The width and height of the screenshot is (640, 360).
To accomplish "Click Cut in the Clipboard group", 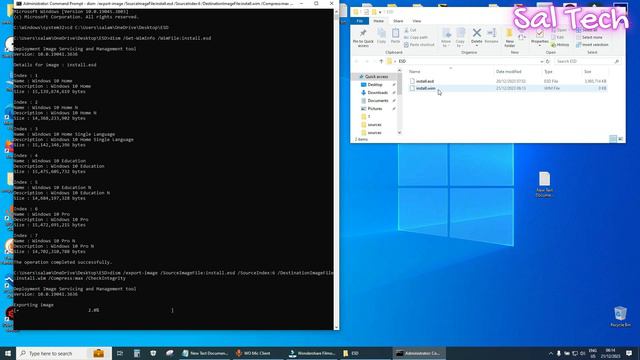I will pyautogui.click(x=410, y=30).
